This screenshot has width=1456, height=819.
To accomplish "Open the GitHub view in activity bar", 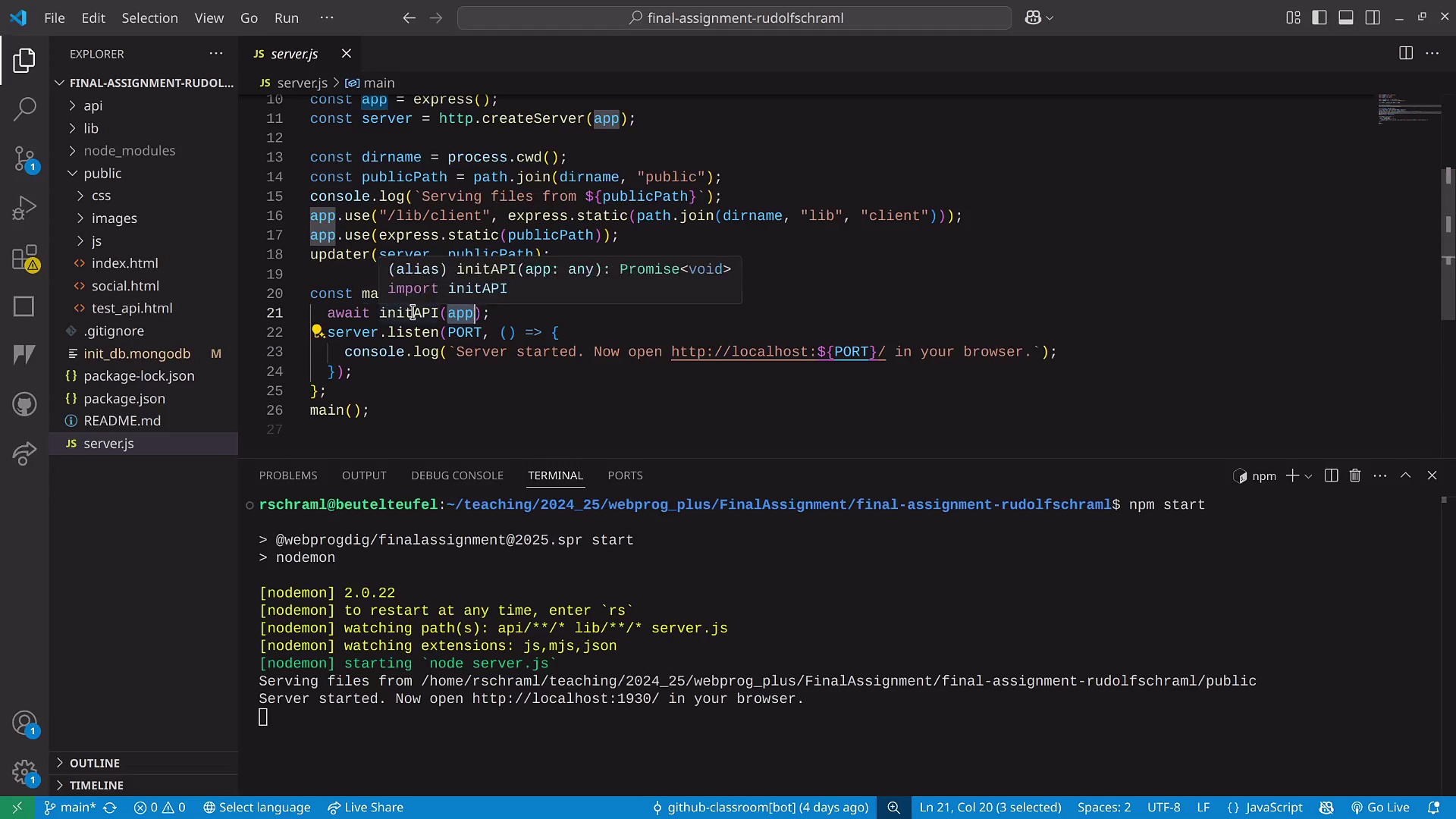I will (24, 404).
